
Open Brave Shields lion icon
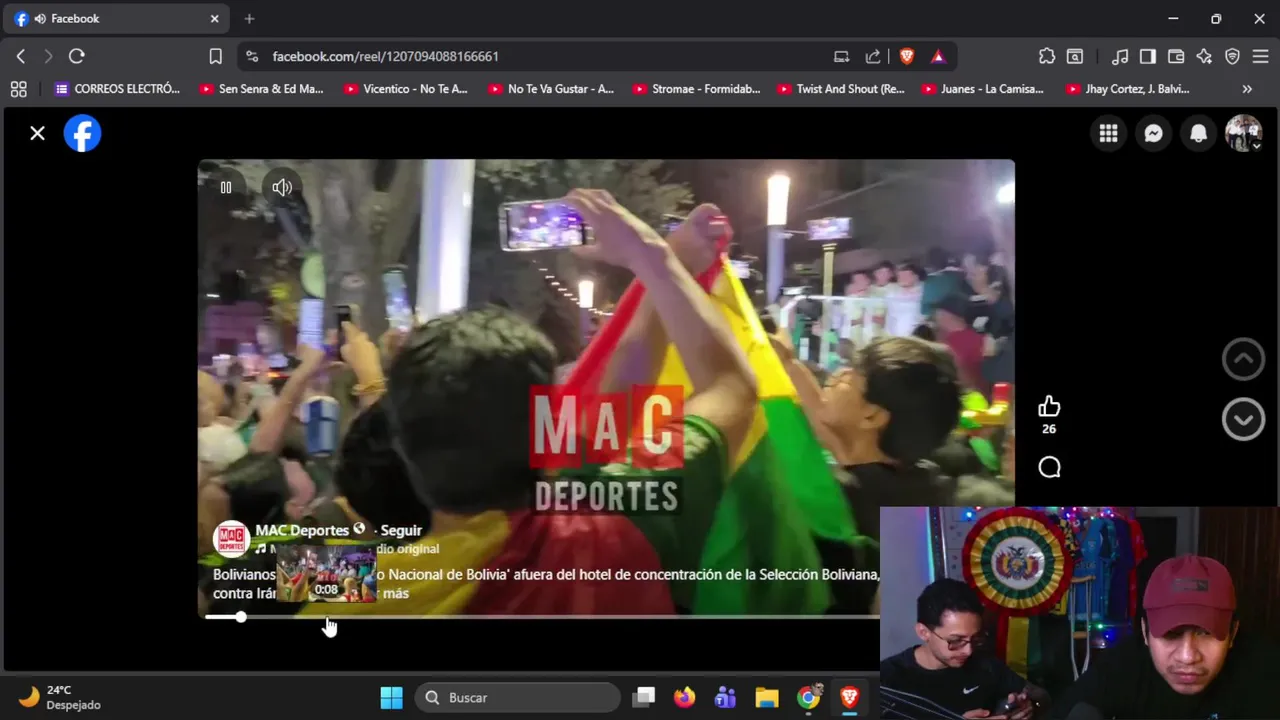(907, 56)
